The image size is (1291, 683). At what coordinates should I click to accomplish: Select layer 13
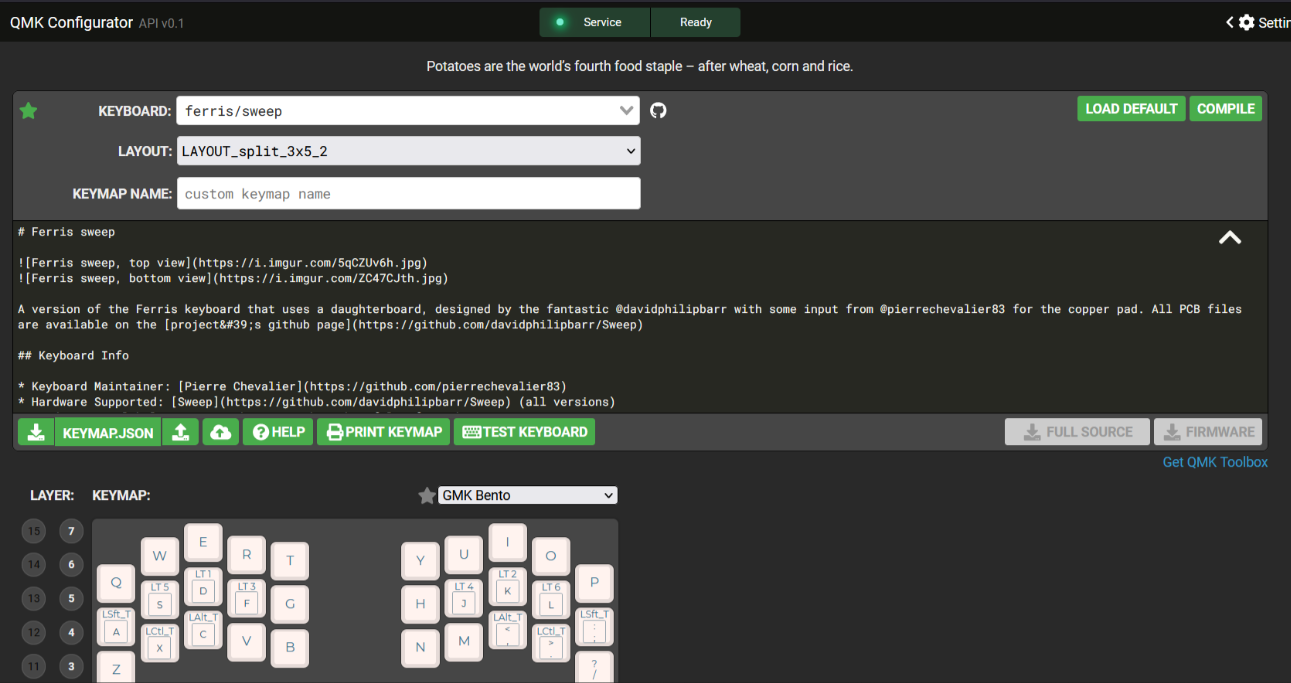click(x=35, y=599)
